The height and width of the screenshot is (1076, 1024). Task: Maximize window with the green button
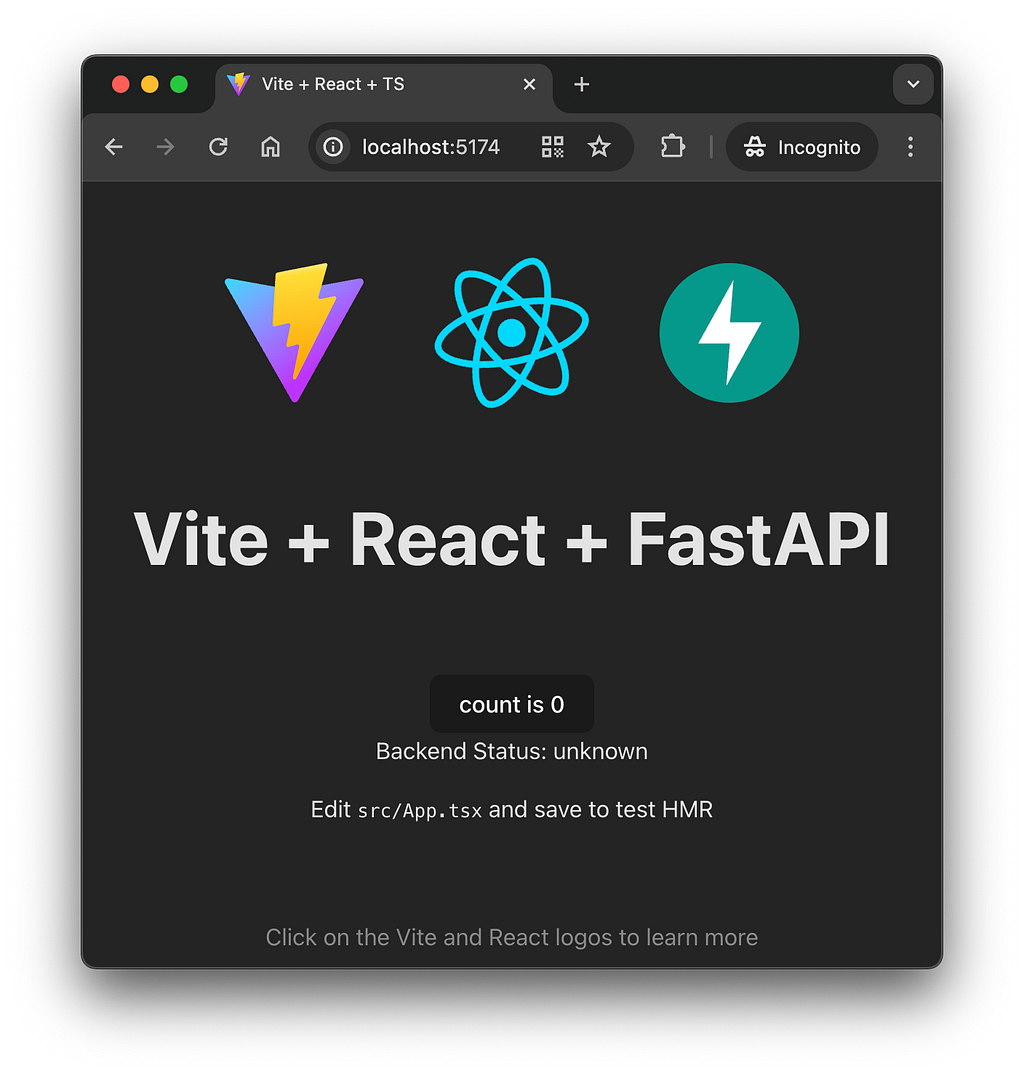(x=179, y=84)
